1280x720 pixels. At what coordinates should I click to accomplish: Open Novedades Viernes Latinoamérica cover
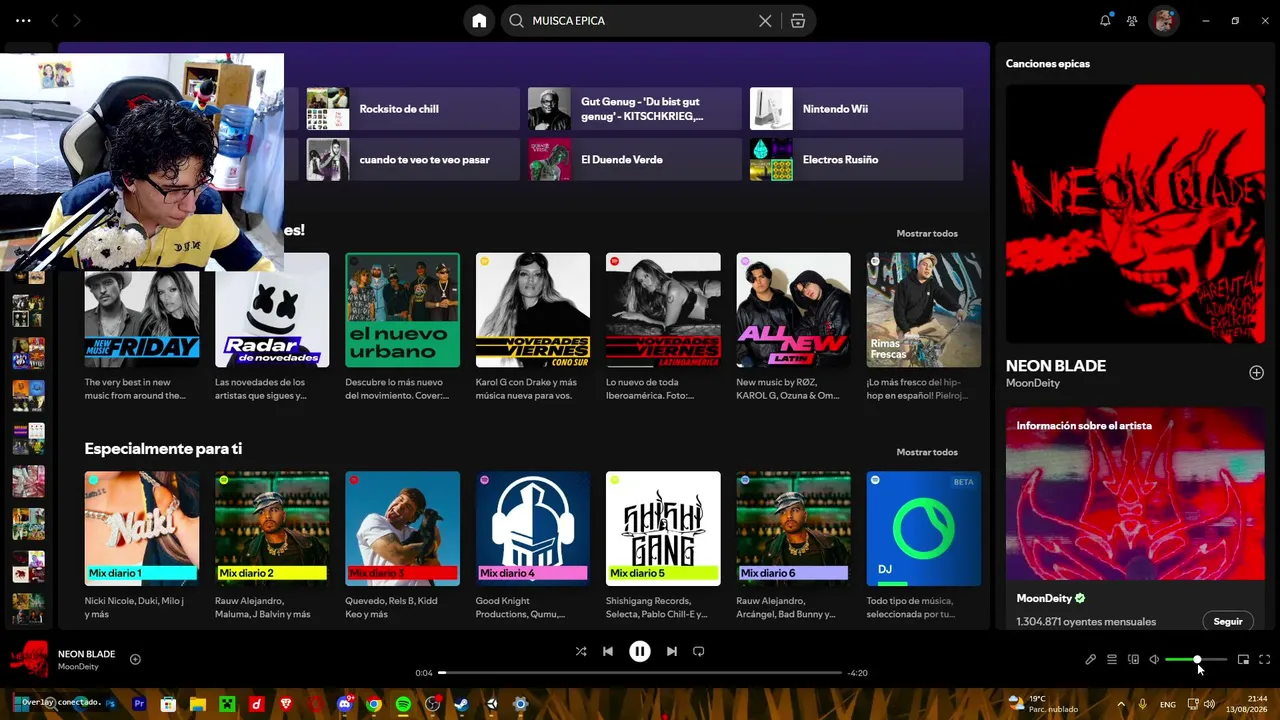663,310
